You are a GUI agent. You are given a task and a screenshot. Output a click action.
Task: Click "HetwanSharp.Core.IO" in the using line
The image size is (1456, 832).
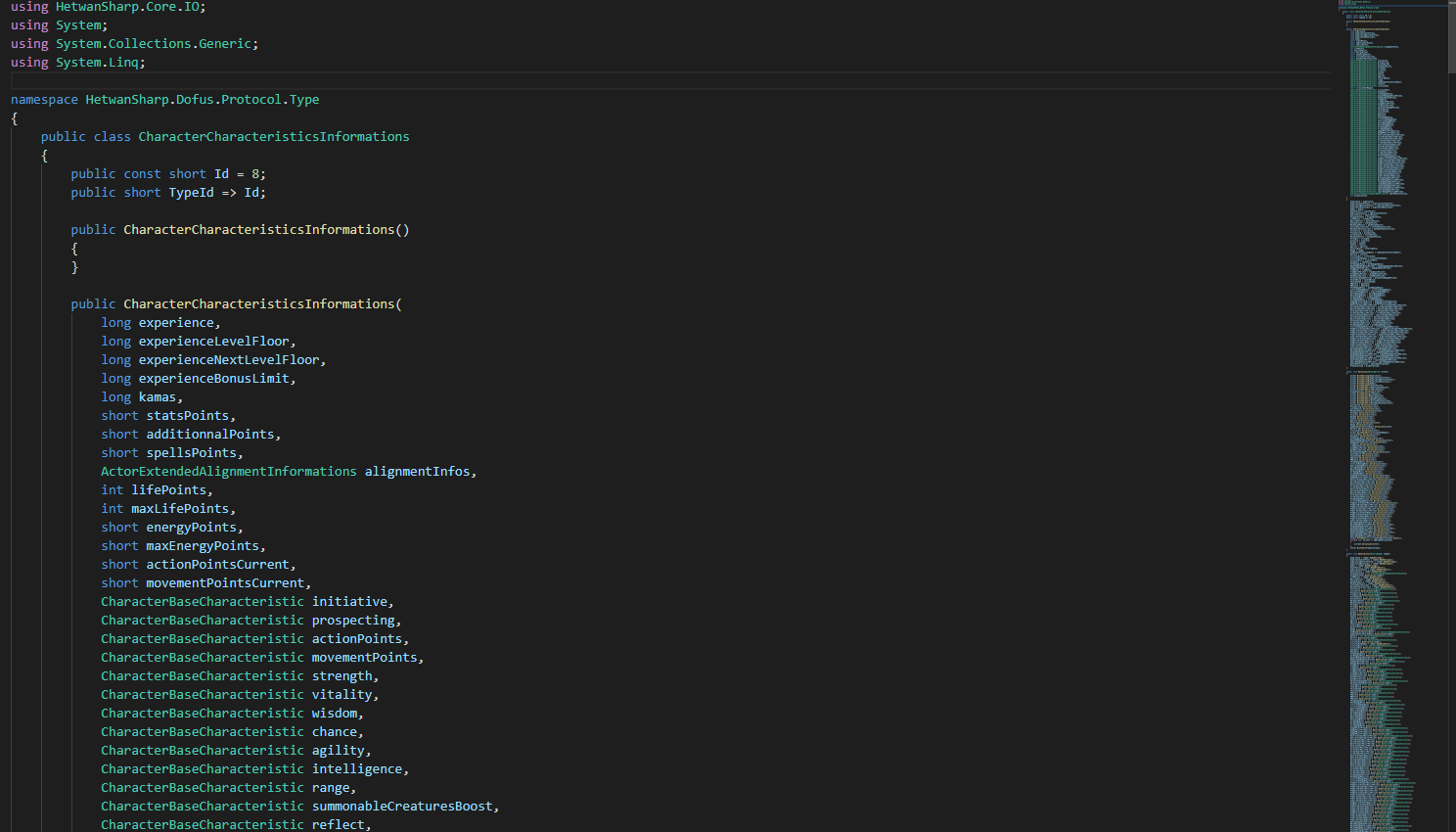[127, 7]
